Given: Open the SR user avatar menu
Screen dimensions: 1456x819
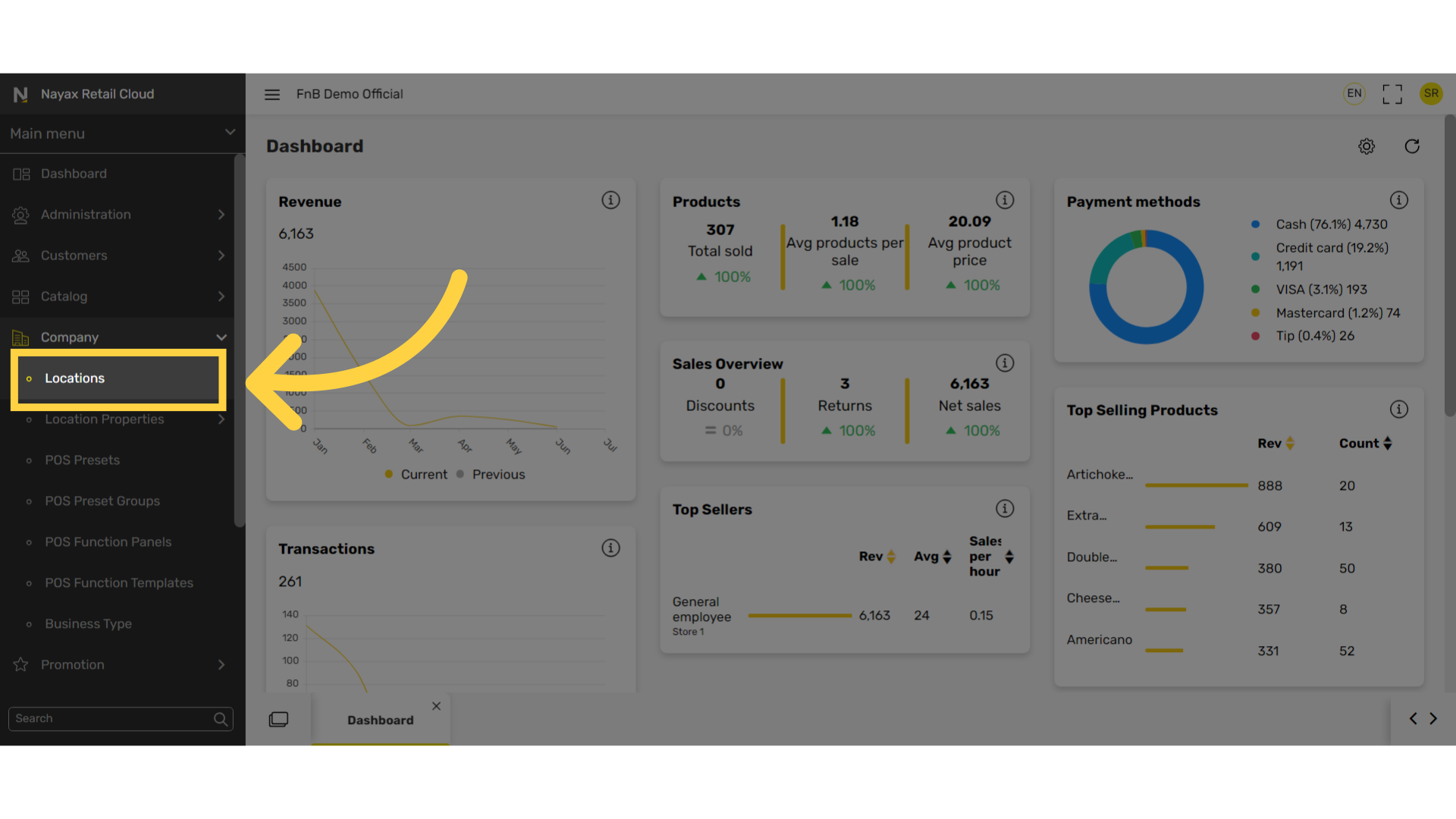Looking at the screenshot, I should click(1431, 93).
